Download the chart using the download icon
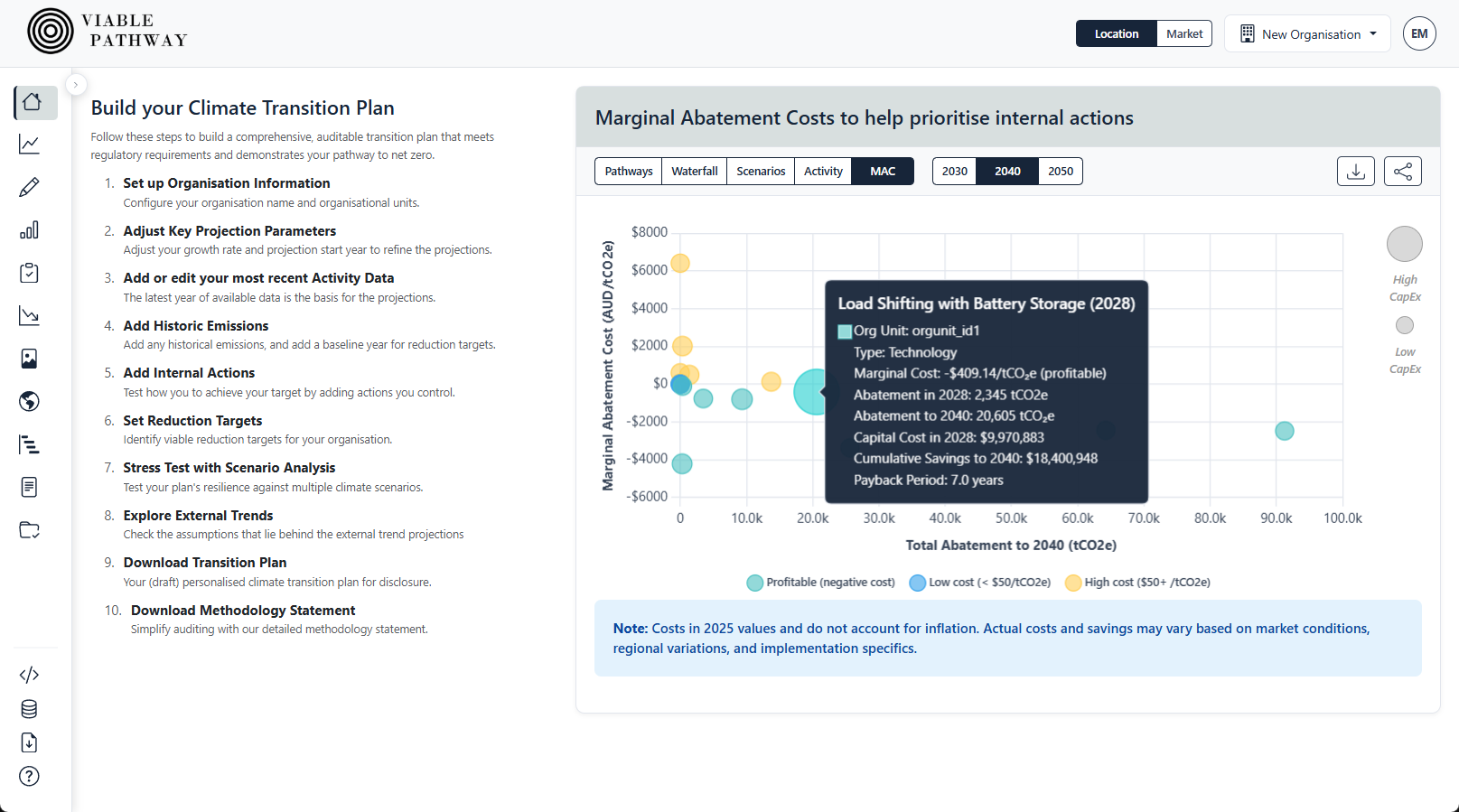 tap(1355, 171)
